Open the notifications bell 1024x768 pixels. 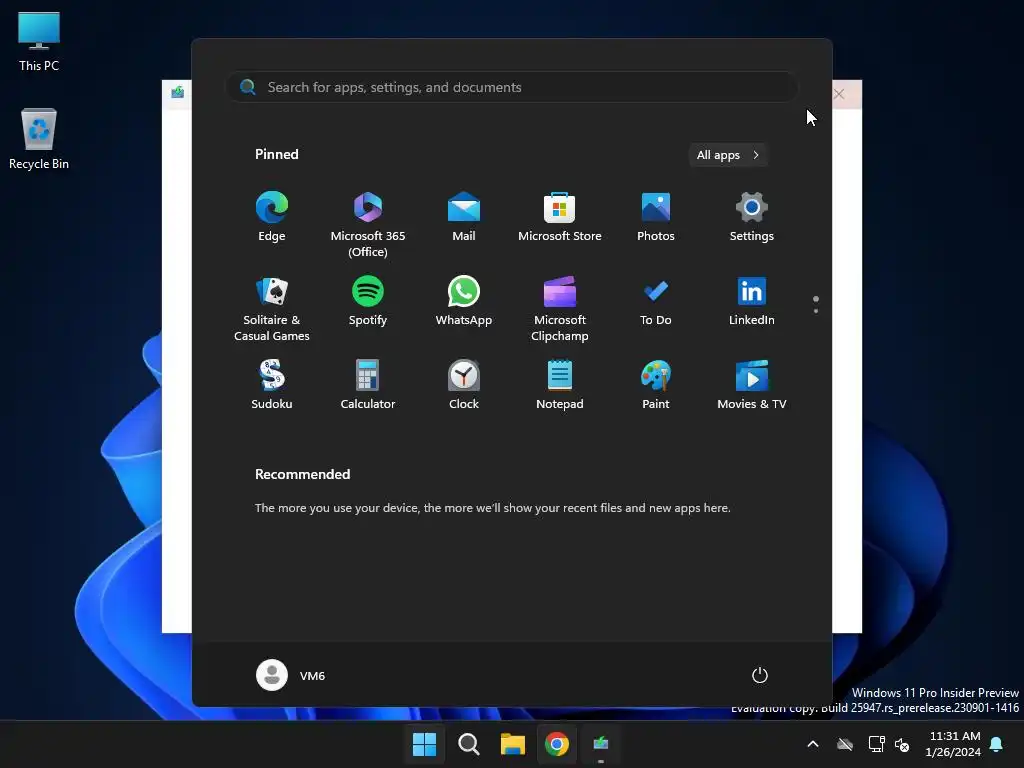point(997,744)
